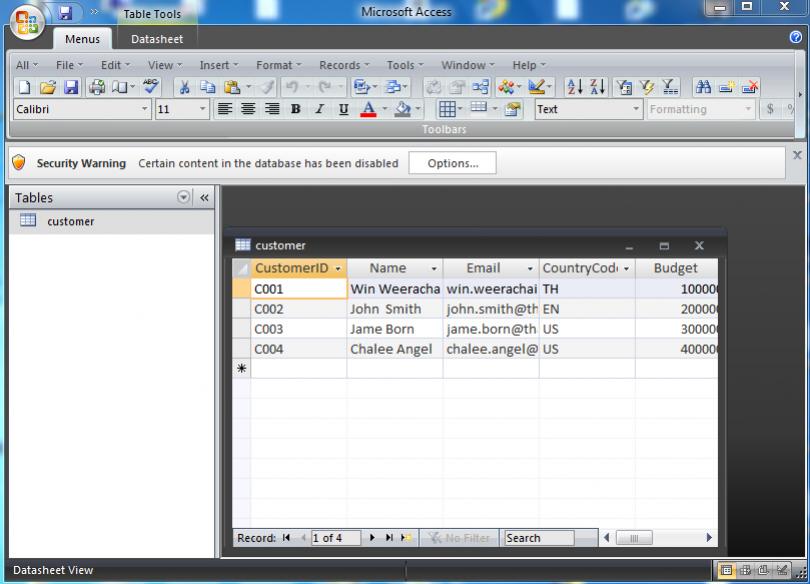810x584 pixels.
Task: Open the Office button
Action: click(x=27, y=22)
